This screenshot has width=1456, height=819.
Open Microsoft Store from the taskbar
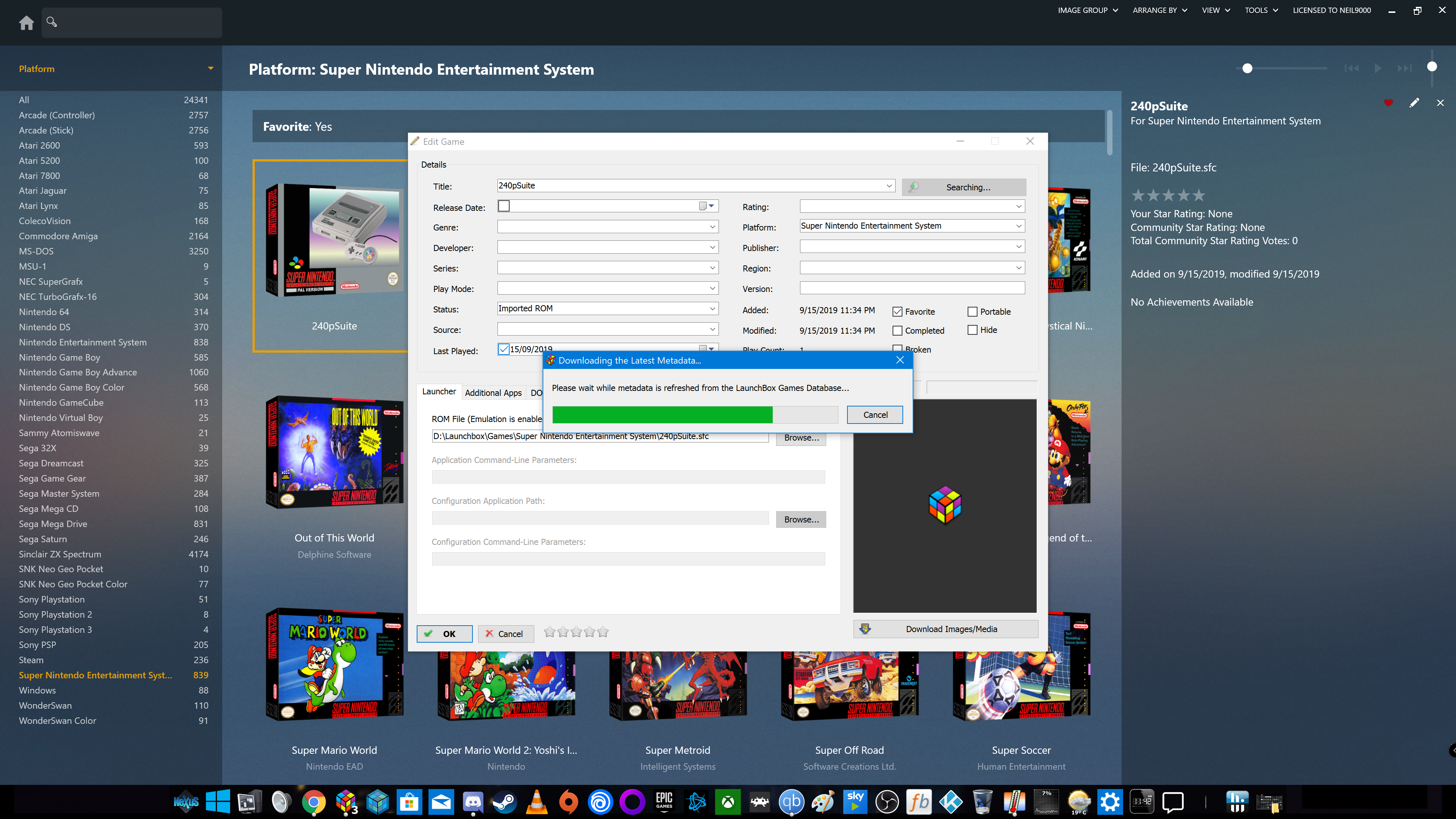409,802
